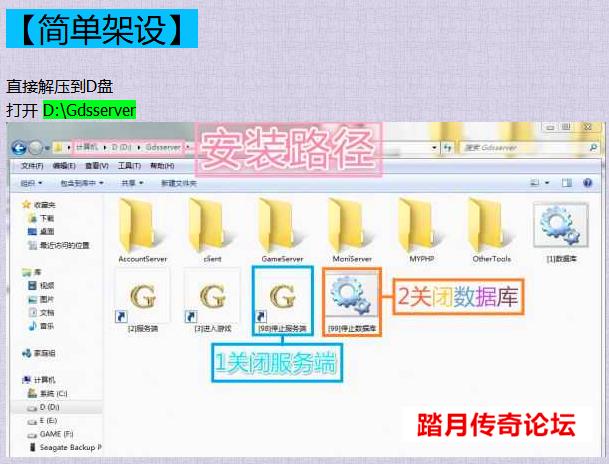Screen dimensions: 609x464
Task: Expand the 包含到库中 dropdown
Action: [82, 183]
